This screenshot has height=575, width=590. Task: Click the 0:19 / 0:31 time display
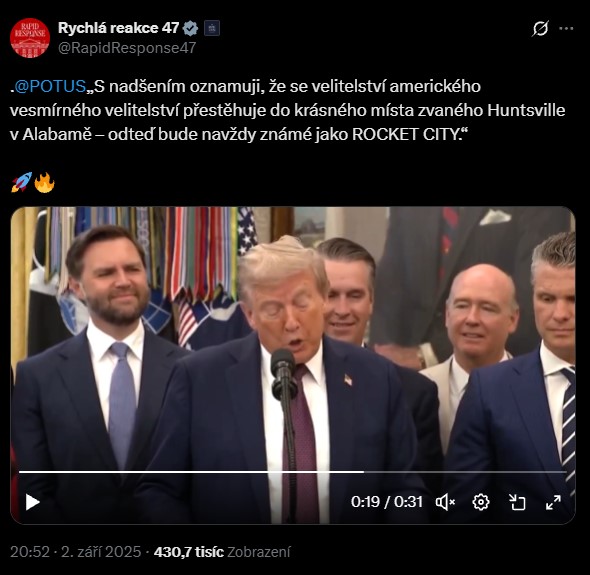[x=386, y=502]
